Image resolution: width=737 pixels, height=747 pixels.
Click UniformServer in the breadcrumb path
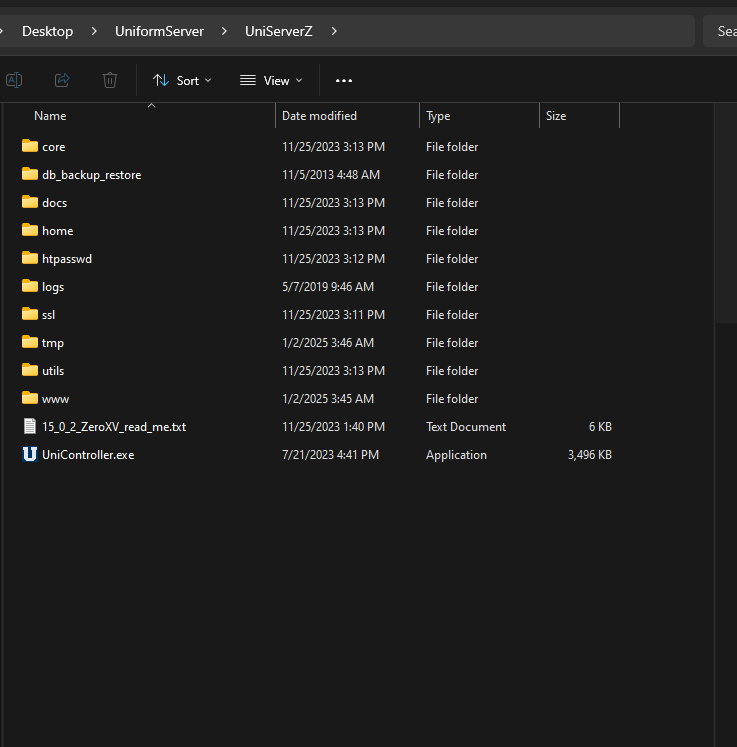tap(159, 31)
